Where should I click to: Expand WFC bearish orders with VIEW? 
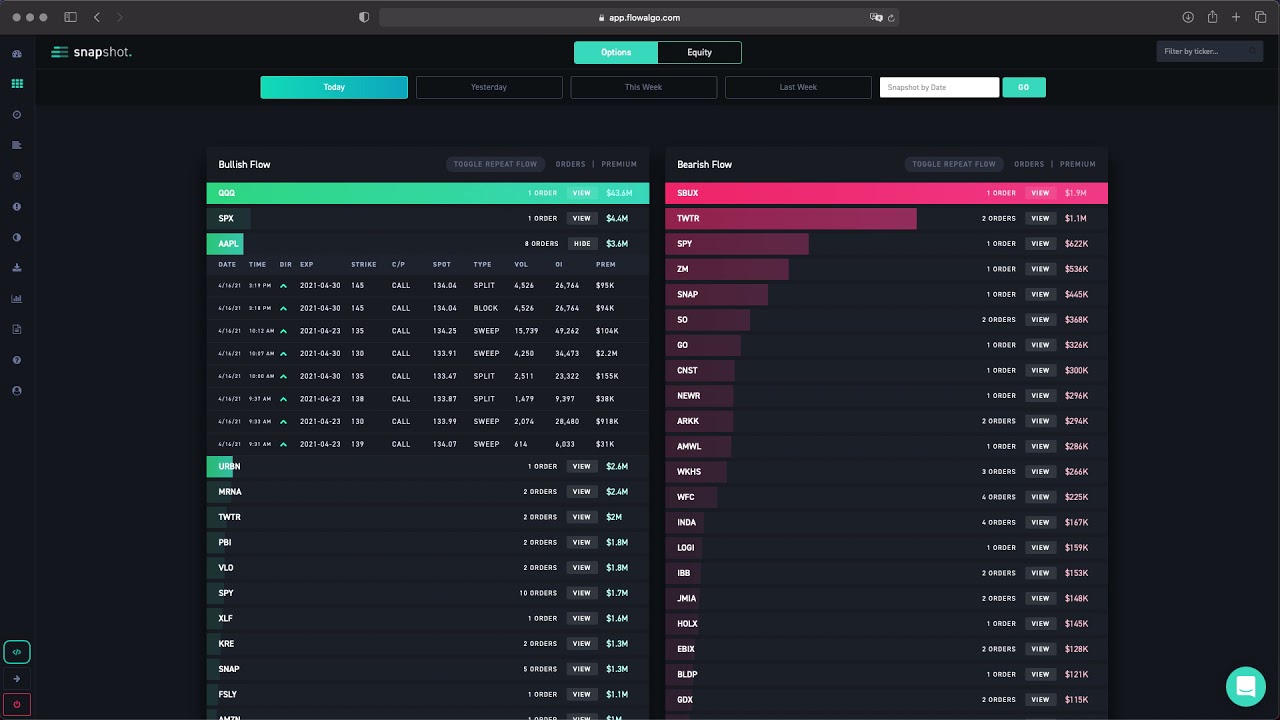(x=1040, y=497)
